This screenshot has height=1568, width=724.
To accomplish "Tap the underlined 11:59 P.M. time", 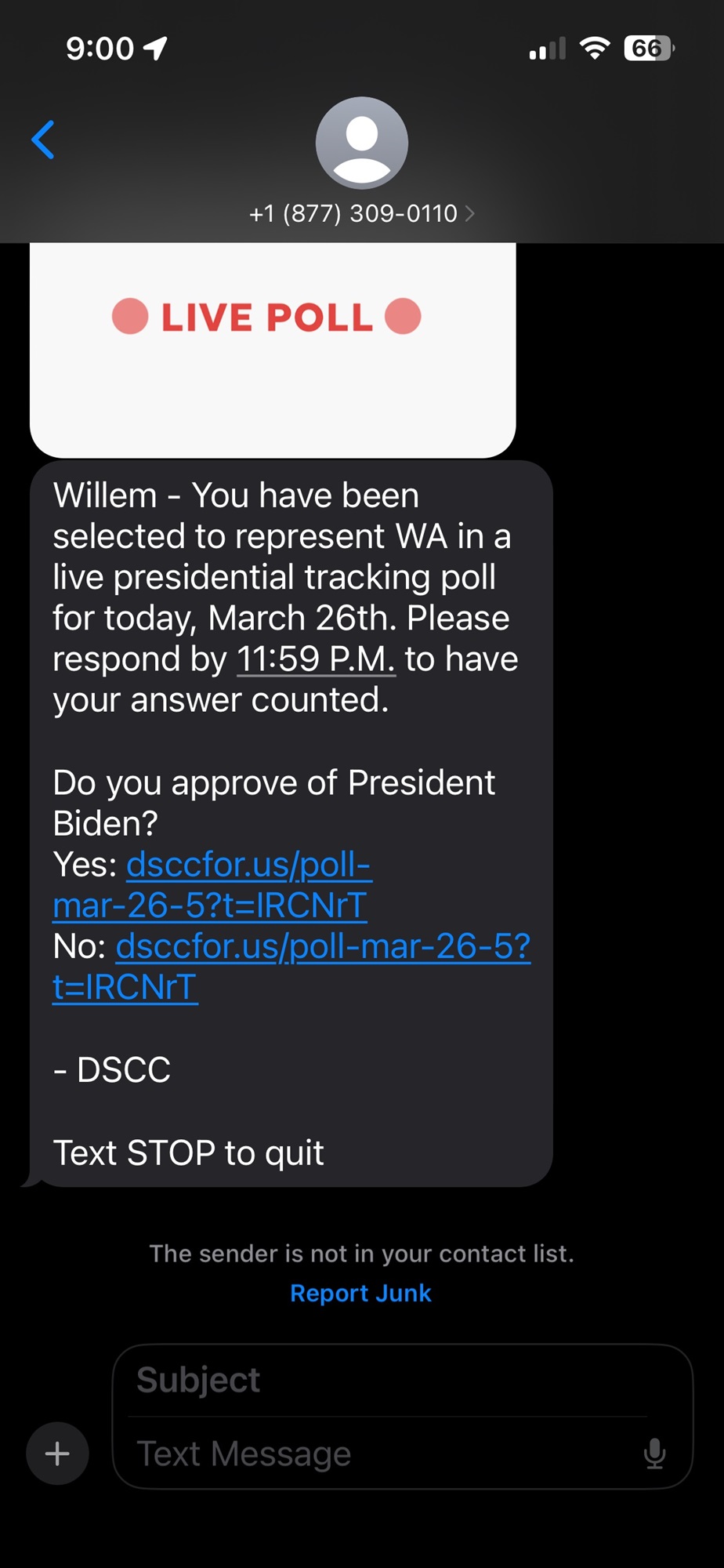I will (316, 659).
